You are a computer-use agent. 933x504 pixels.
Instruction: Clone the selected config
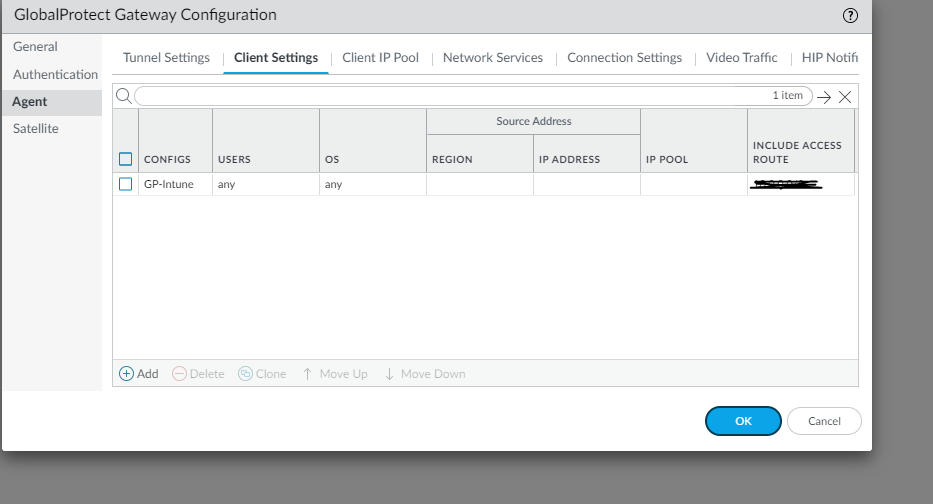click(x=262, y=374)
